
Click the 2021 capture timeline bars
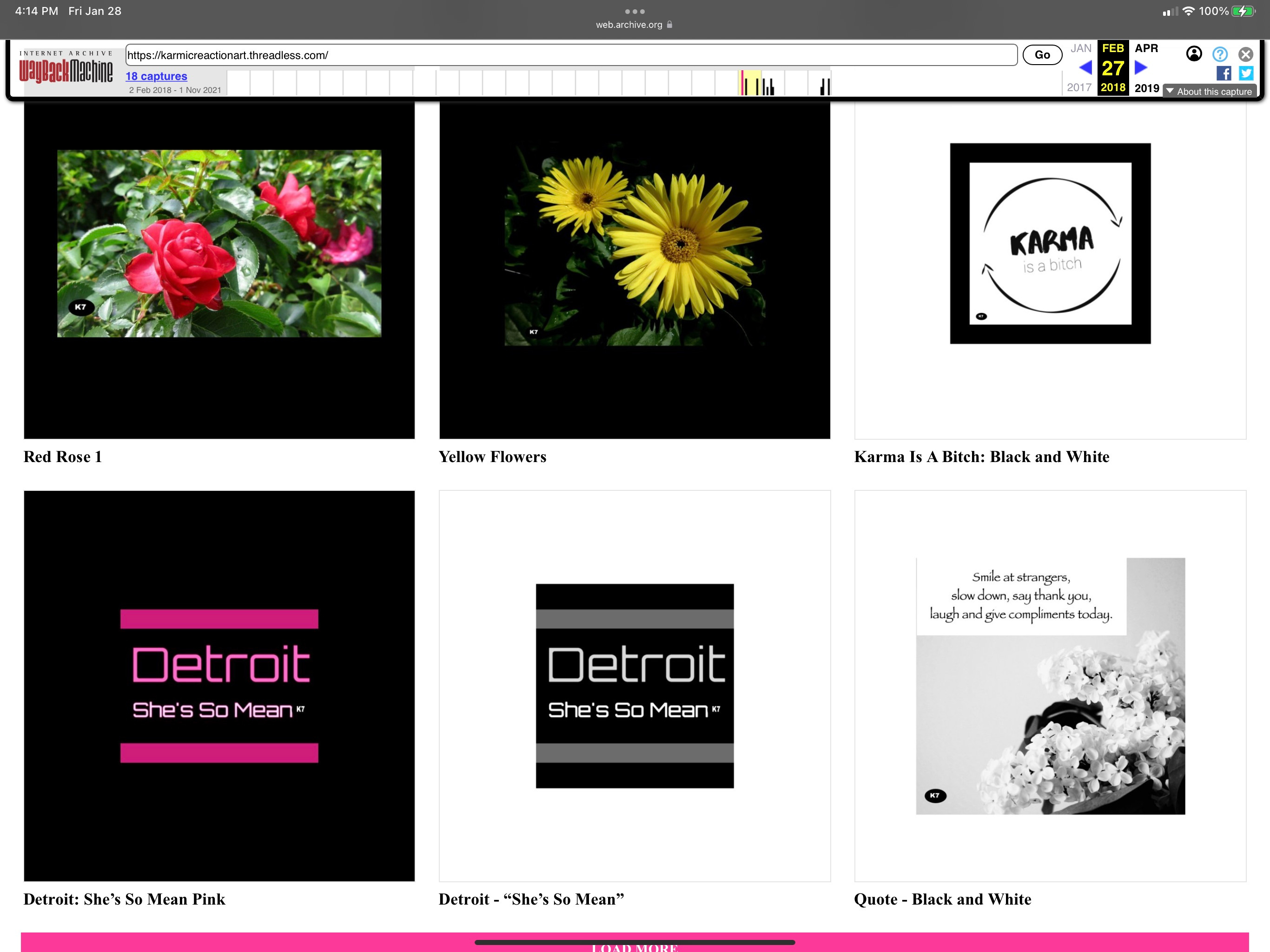click(x=825, y=87)
